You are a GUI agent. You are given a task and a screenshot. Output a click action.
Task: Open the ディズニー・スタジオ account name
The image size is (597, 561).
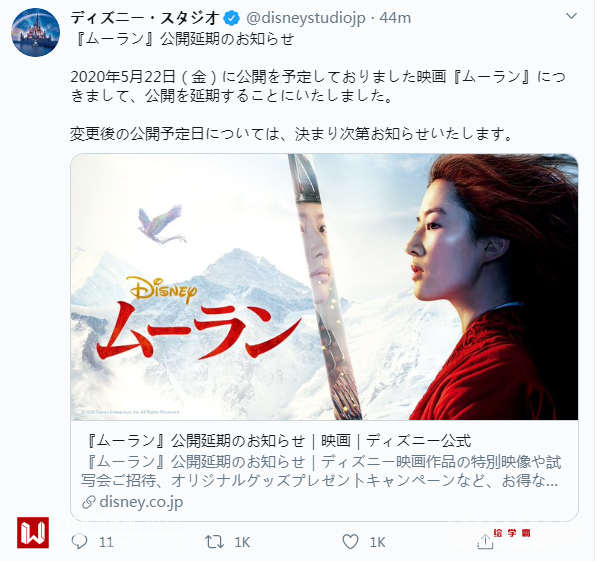click(145, 18)
